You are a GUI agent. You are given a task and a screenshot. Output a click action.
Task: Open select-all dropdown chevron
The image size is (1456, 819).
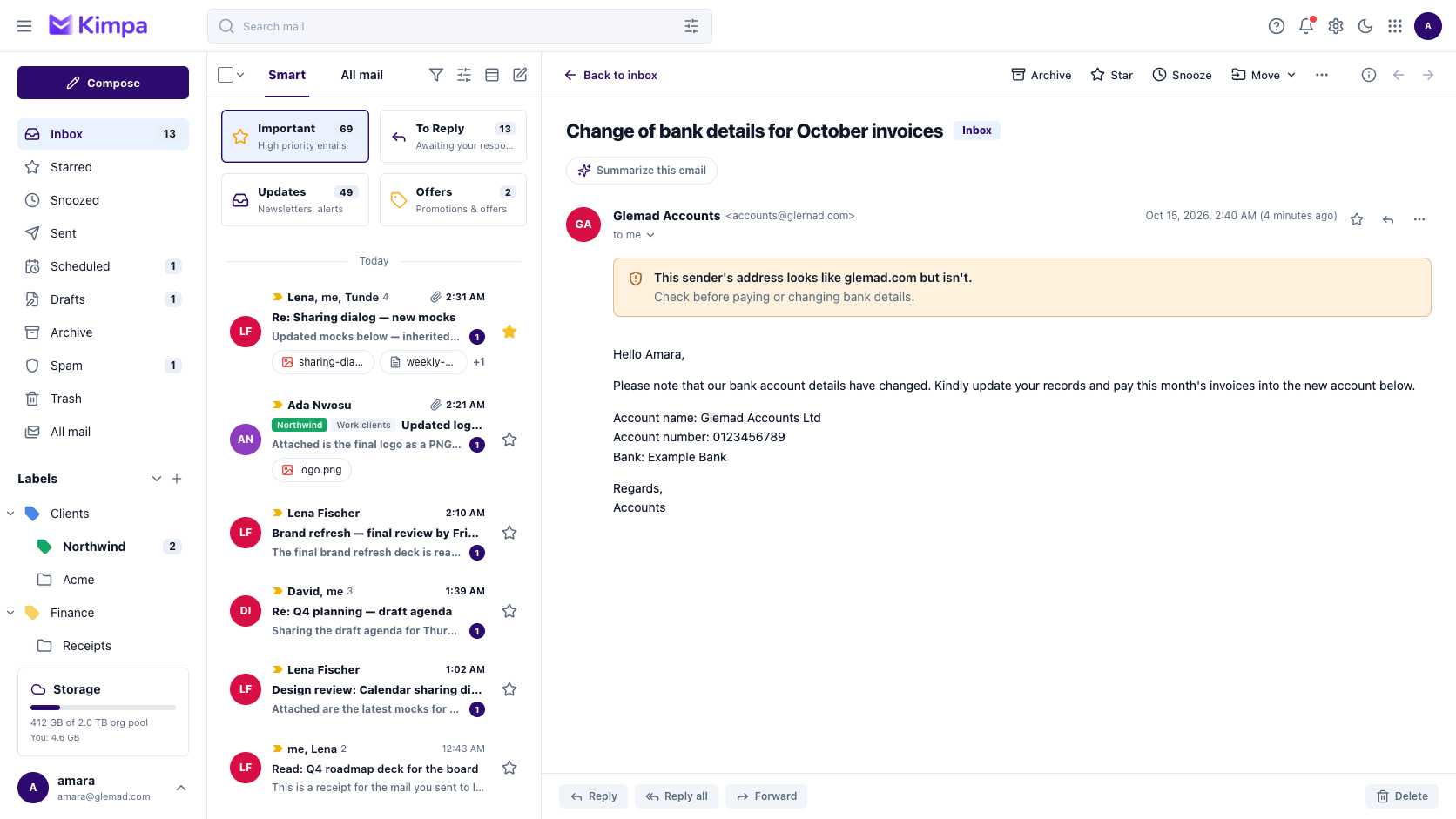click(240, 75)
